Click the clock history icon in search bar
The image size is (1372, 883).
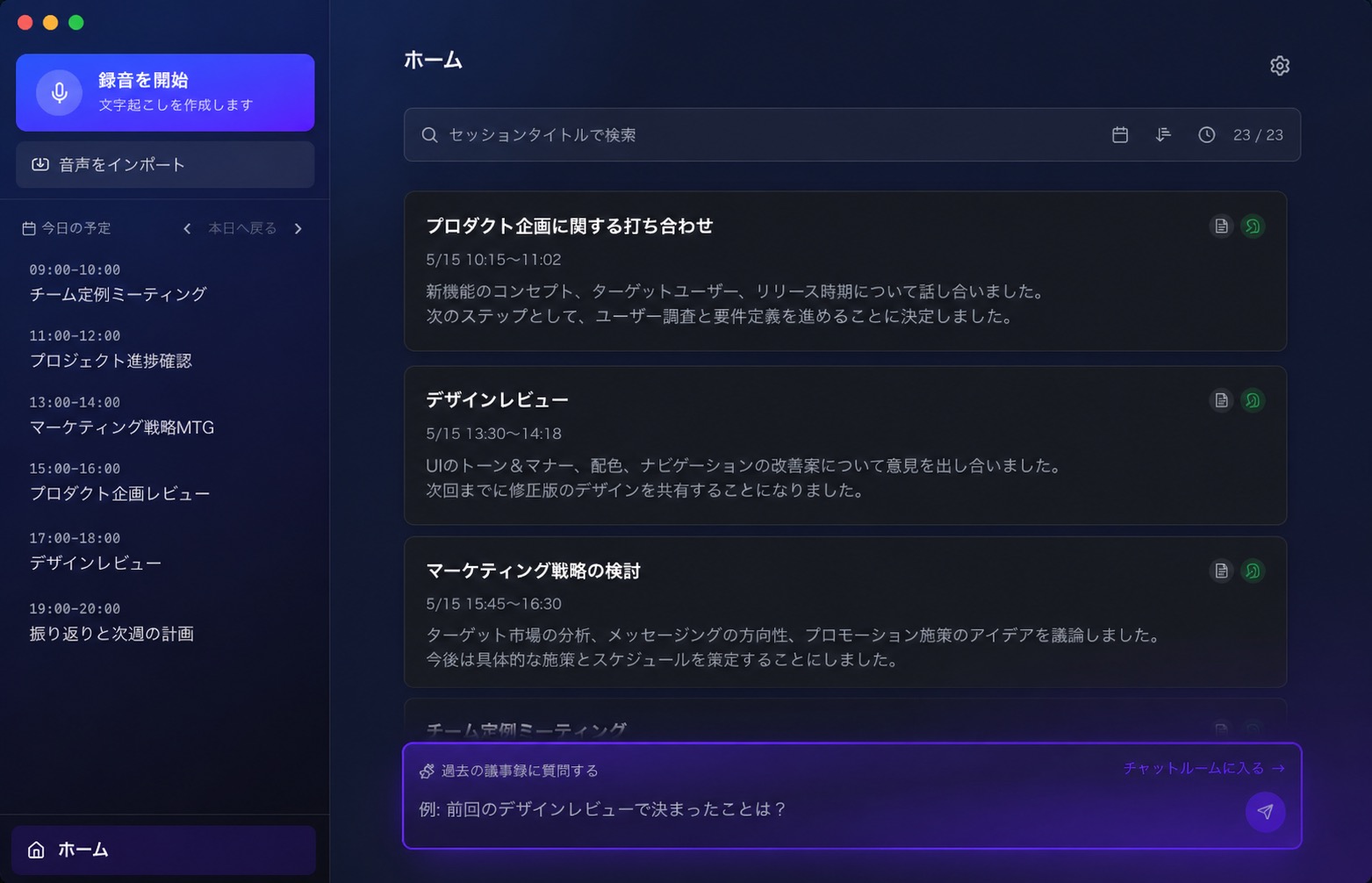click(x=1206, y=134)
